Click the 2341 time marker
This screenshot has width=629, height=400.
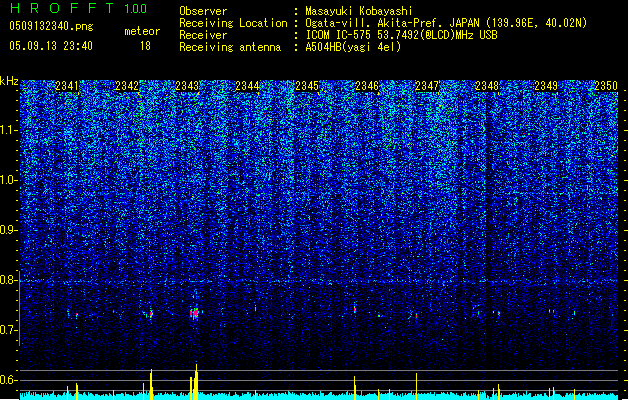coord(67,86)
